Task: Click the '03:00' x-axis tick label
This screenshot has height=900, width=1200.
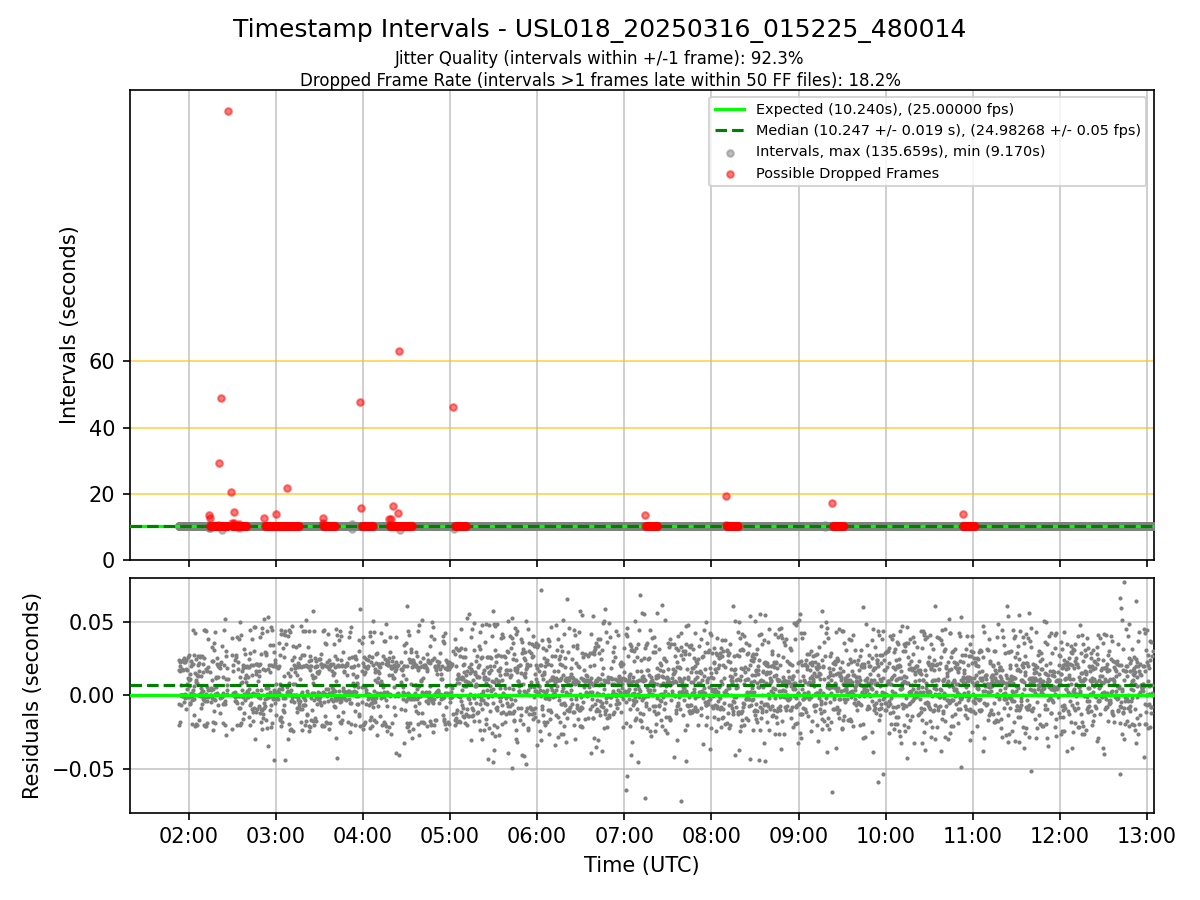Action: click(275, 834)
